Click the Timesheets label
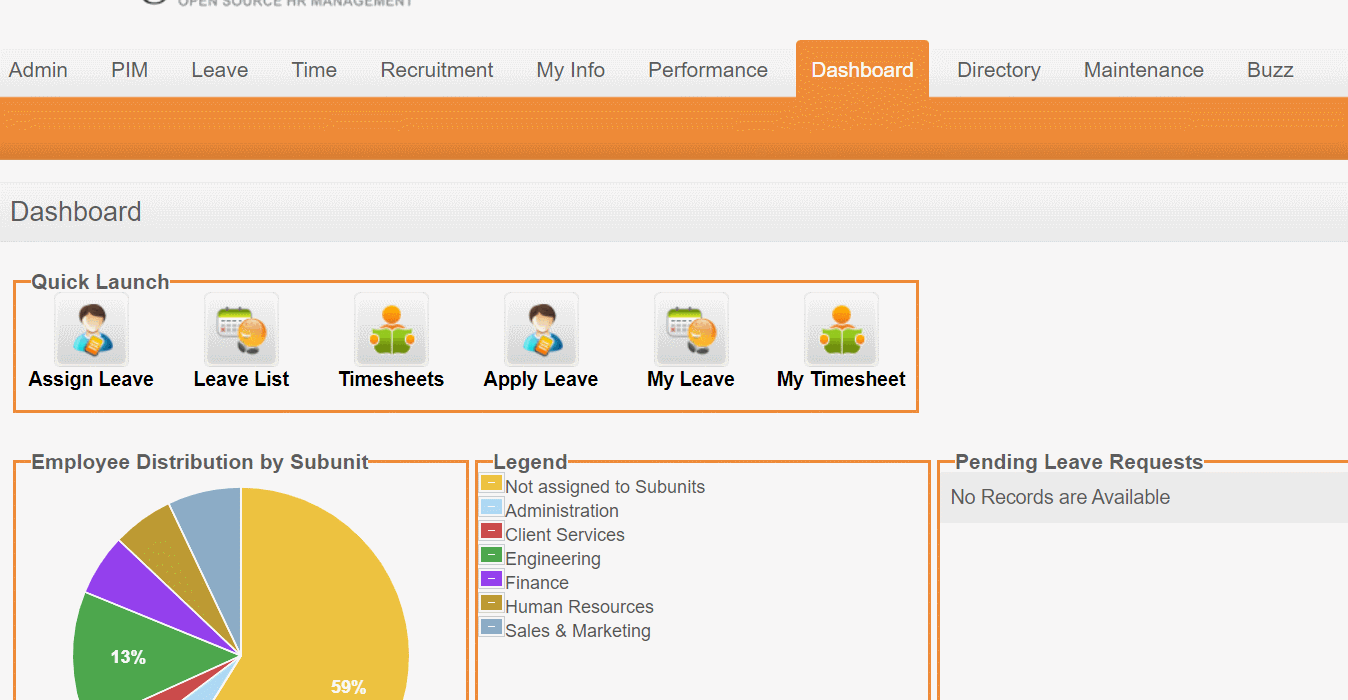The image size is (1348, 700). pyautogui.click(x=391, y=379)
